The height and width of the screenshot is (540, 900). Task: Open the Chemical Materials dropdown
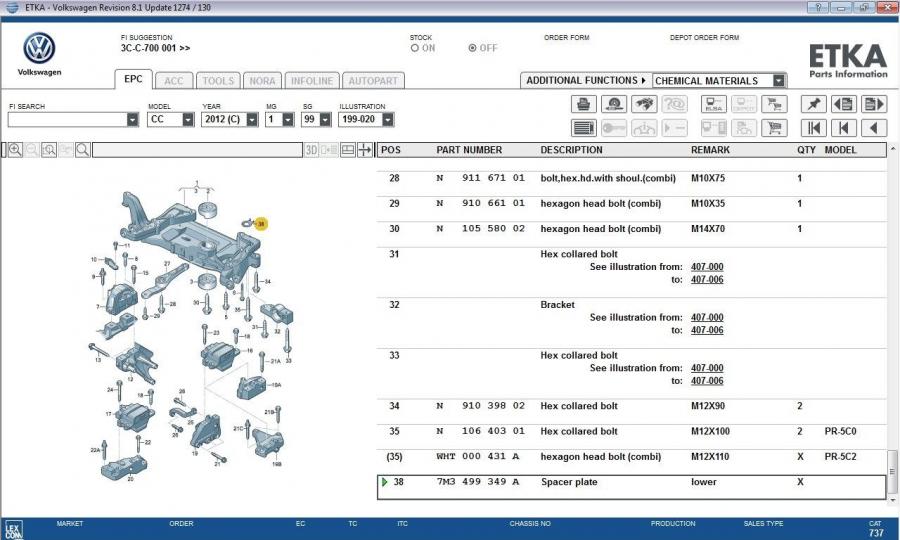779,80
